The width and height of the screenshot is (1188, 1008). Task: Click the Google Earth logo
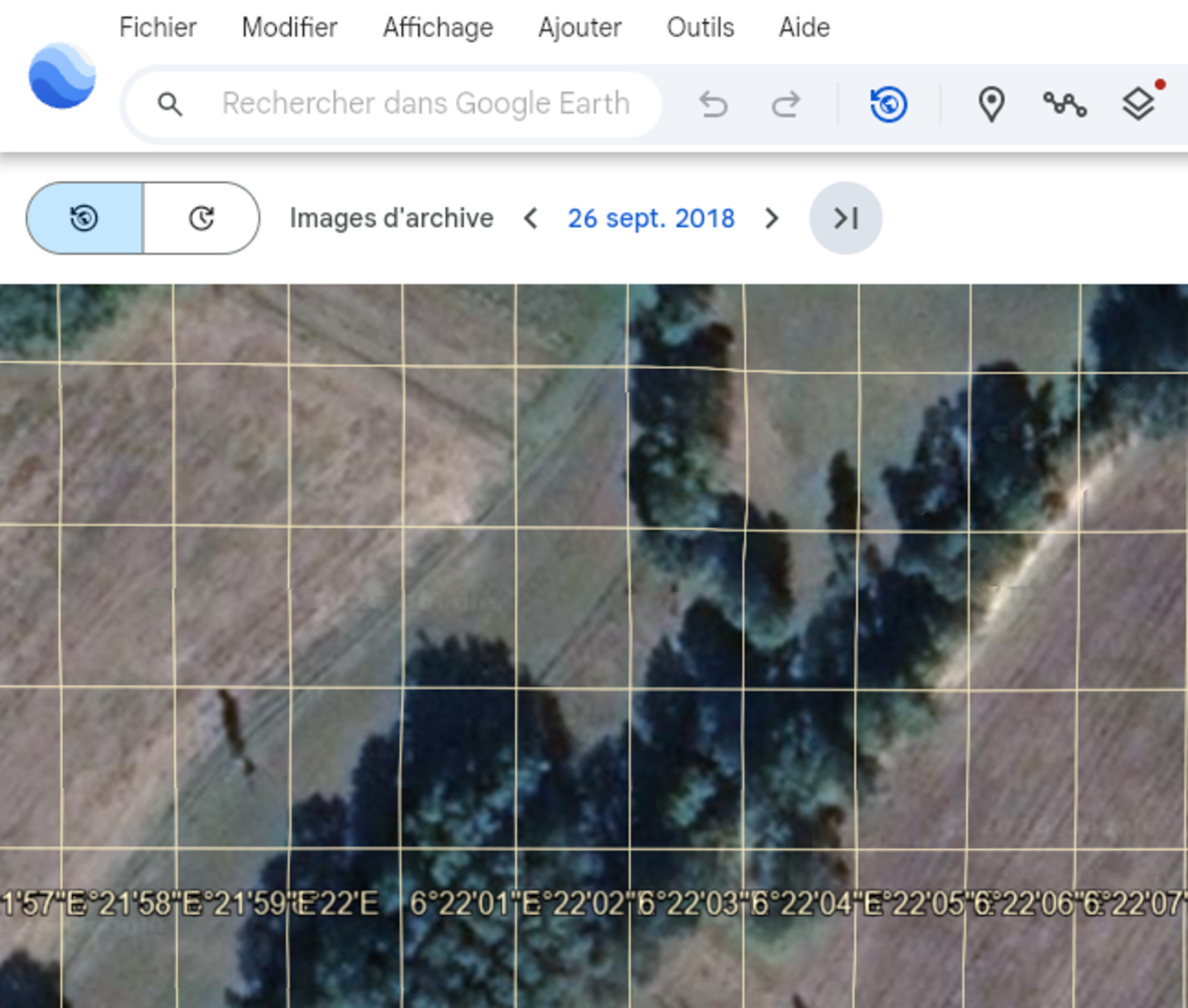pyautogui.click(x=62, y=76)
